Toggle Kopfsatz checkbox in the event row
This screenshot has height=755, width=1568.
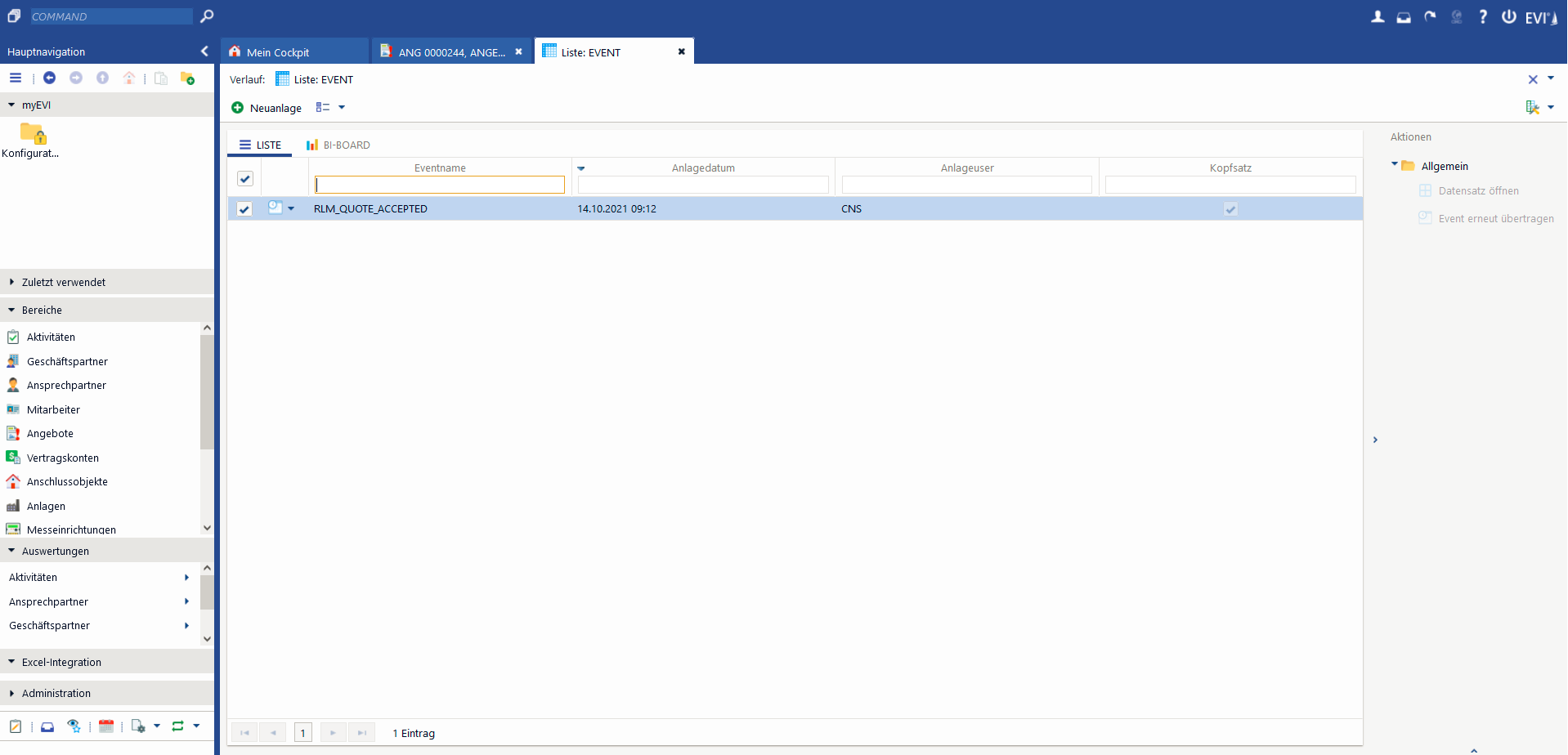pos(1230,209)
